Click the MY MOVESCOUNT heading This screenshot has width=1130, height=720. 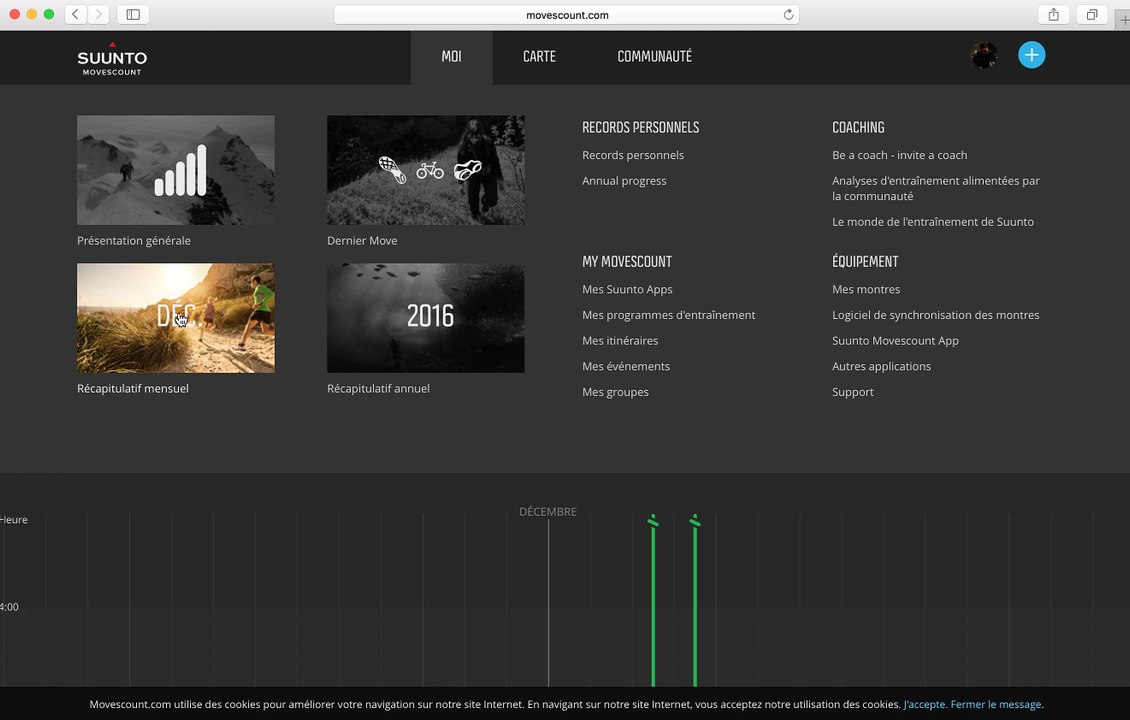(627, 262)
